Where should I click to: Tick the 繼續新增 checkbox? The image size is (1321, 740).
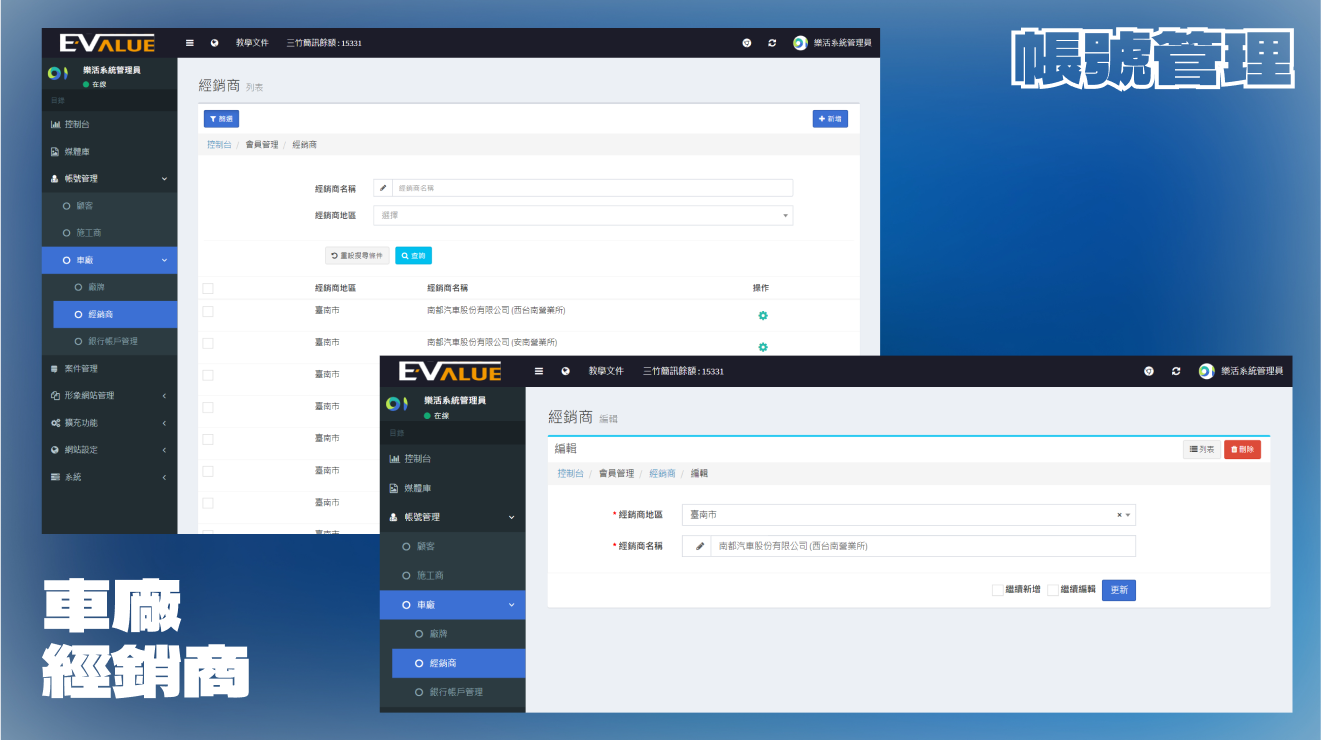(997, 590)
